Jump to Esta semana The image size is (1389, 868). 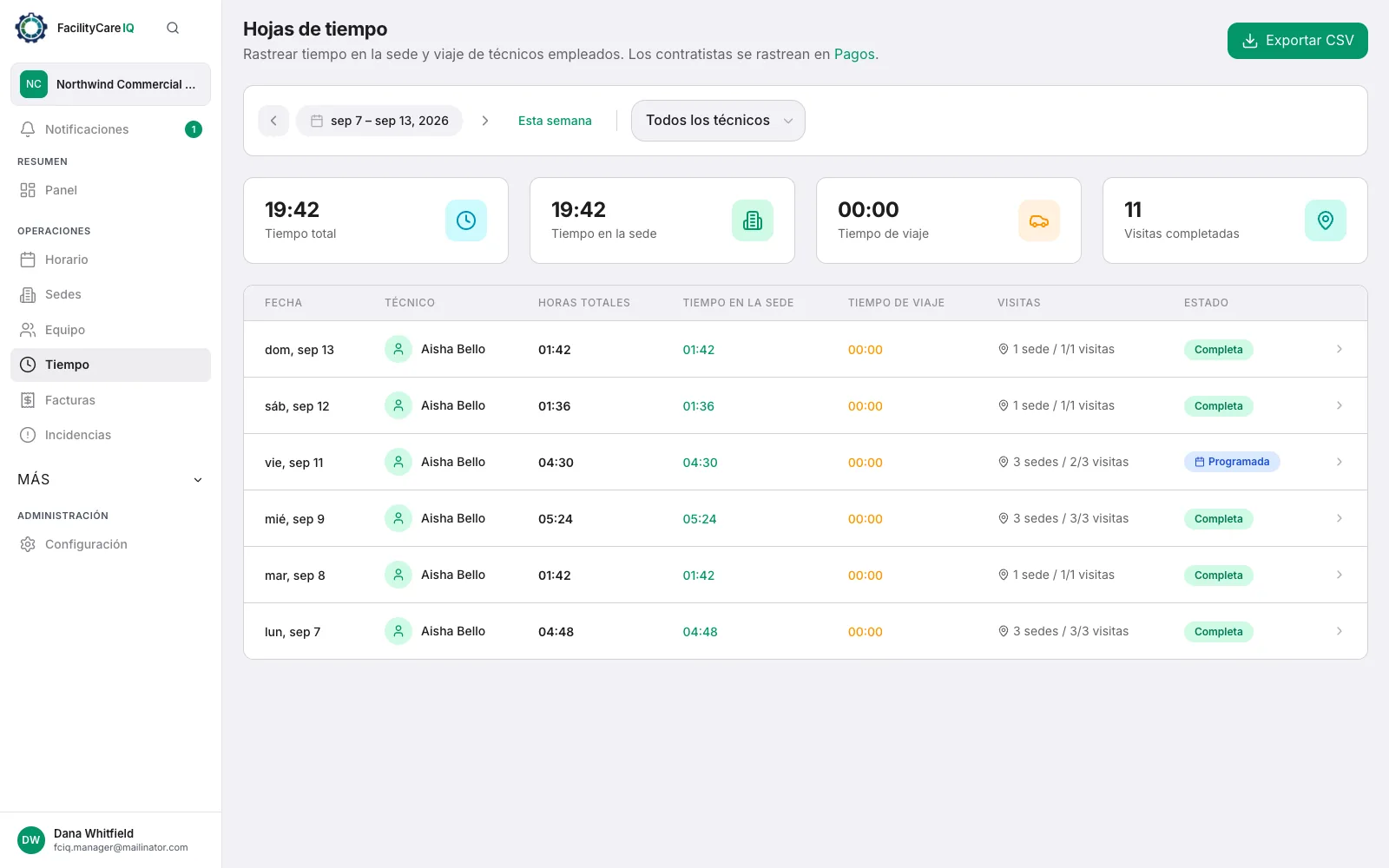coord(555,121)
